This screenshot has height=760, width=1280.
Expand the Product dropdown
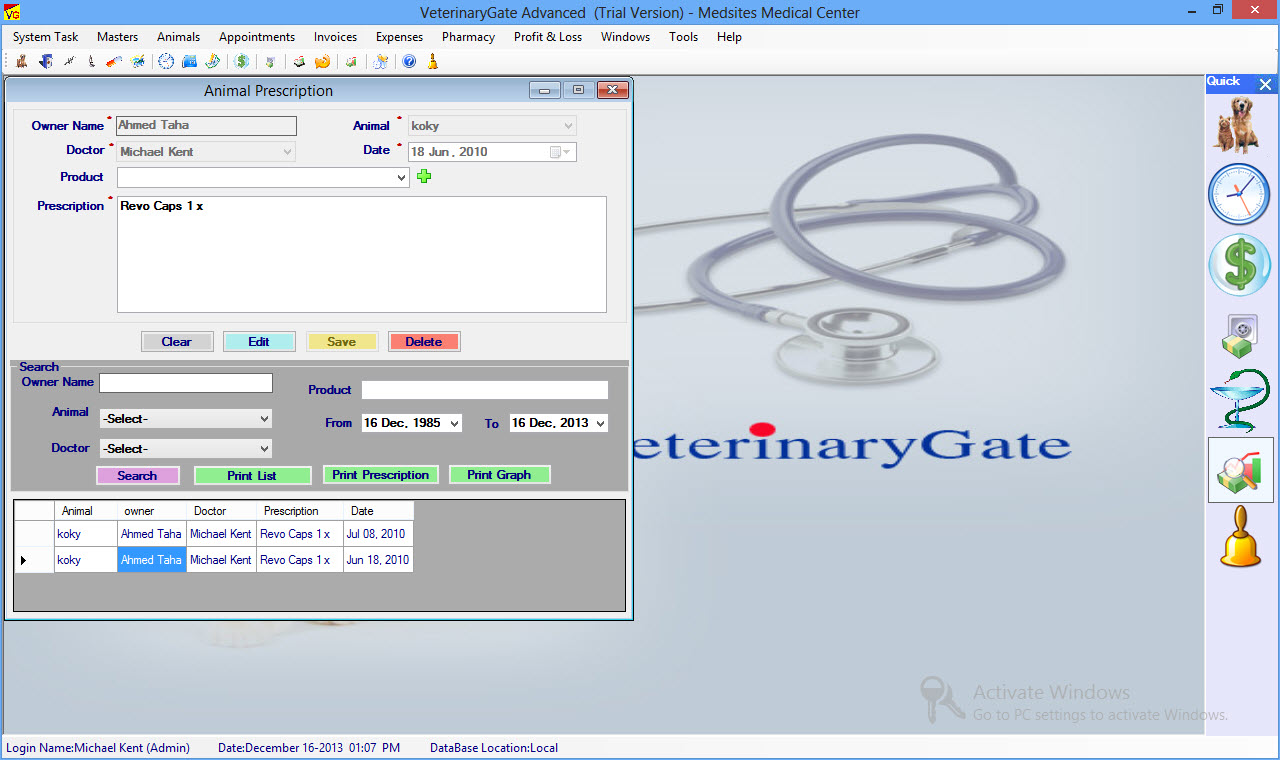[x=401, y=178]
